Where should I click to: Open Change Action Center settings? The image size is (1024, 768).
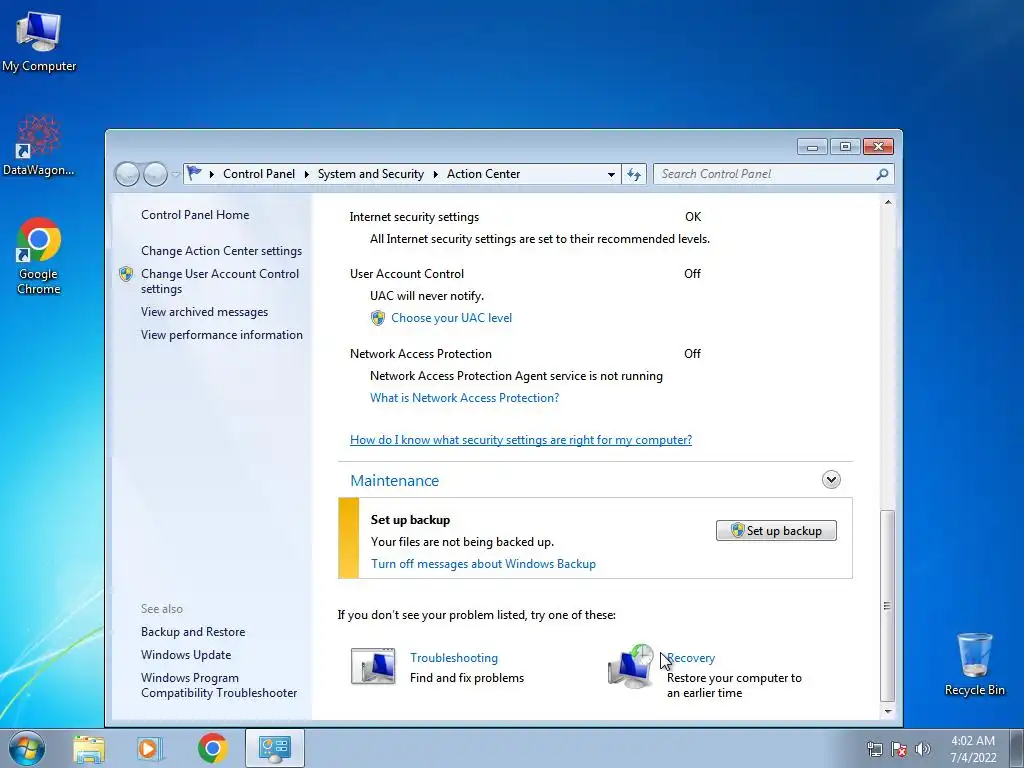coord(221,251)
